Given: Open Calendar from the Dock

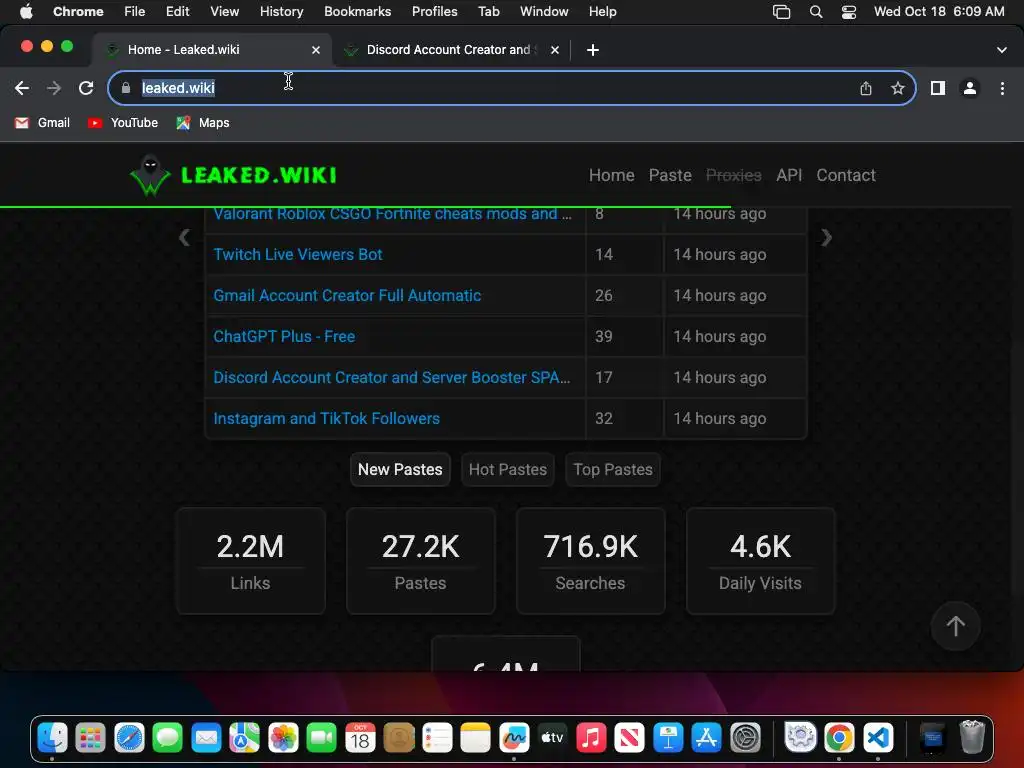Looking at the screenshot, I should click(x=360, y=739).
